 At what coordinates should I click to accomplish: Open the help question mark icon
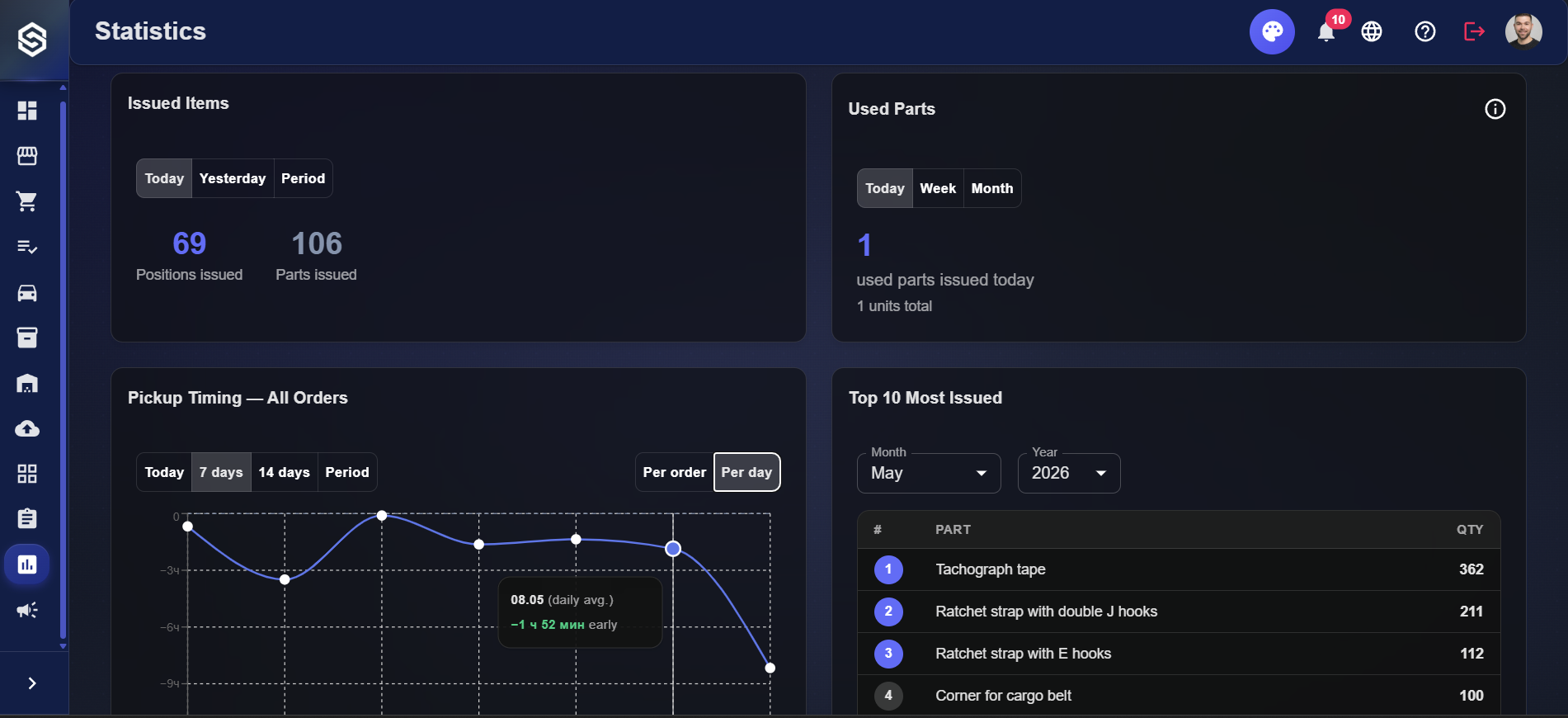pyautogui.click(x=1425, y=31)
